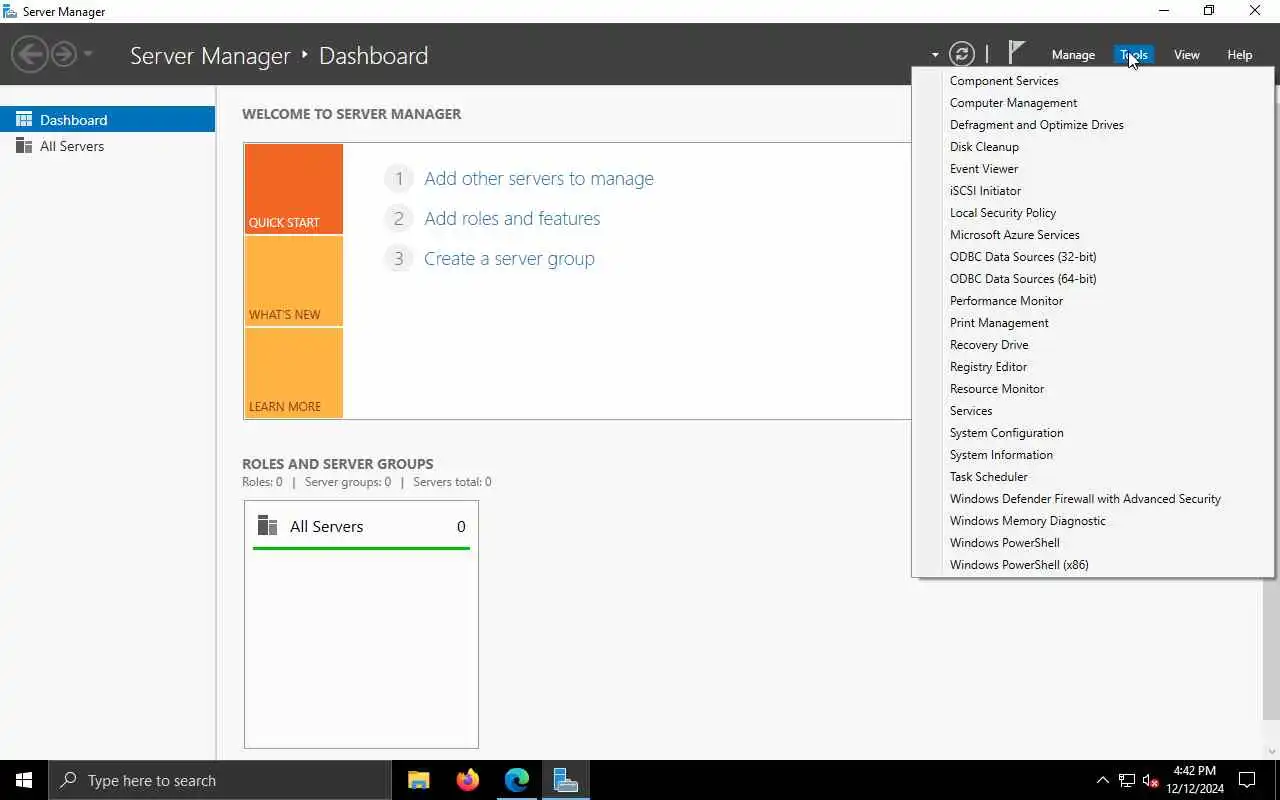Image resolution: width=1280 pixels, height=800 pixels.
Task: Choose Registry Editor from Tools menu
Action: click(1093, 367)
